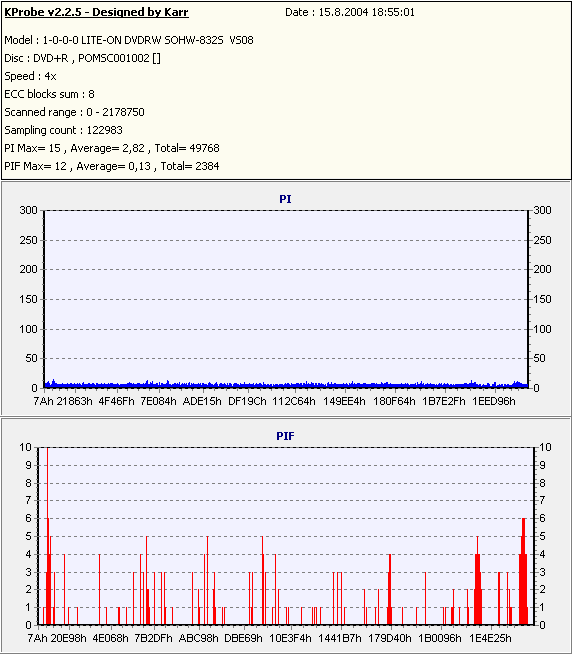Click the DBE69h label on PIF x-axis

coord(243,638)
